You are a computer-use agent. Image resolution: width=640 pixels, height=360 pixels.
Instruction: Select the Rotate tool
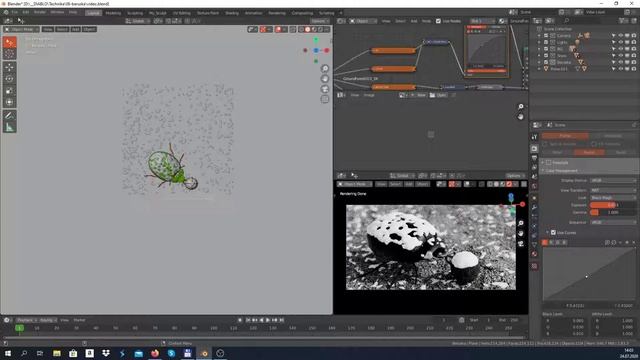tap(9, 79)
